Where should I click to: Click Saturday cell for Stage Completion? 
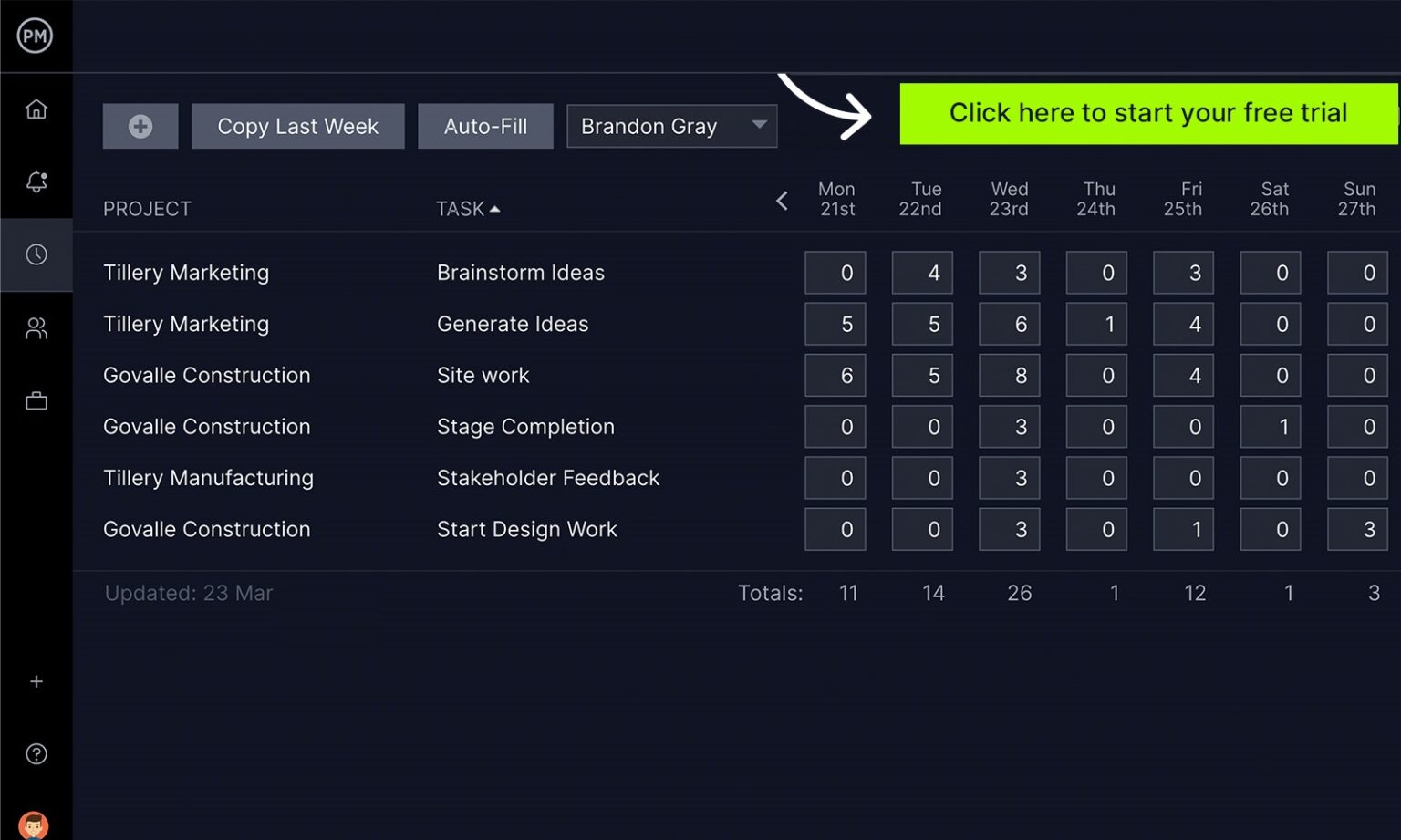pyautogui.click(x=1270, y=426)
